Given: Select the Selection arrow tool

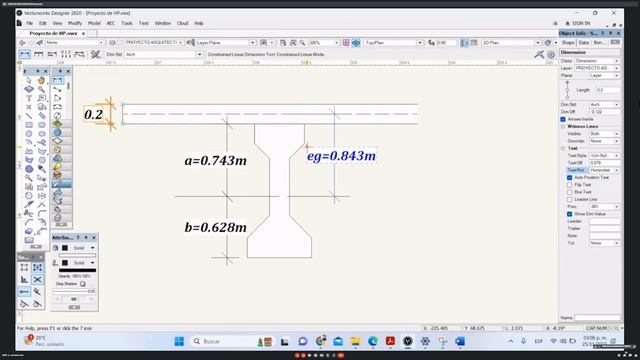Looking at the screenshot, I should [29, 80].
